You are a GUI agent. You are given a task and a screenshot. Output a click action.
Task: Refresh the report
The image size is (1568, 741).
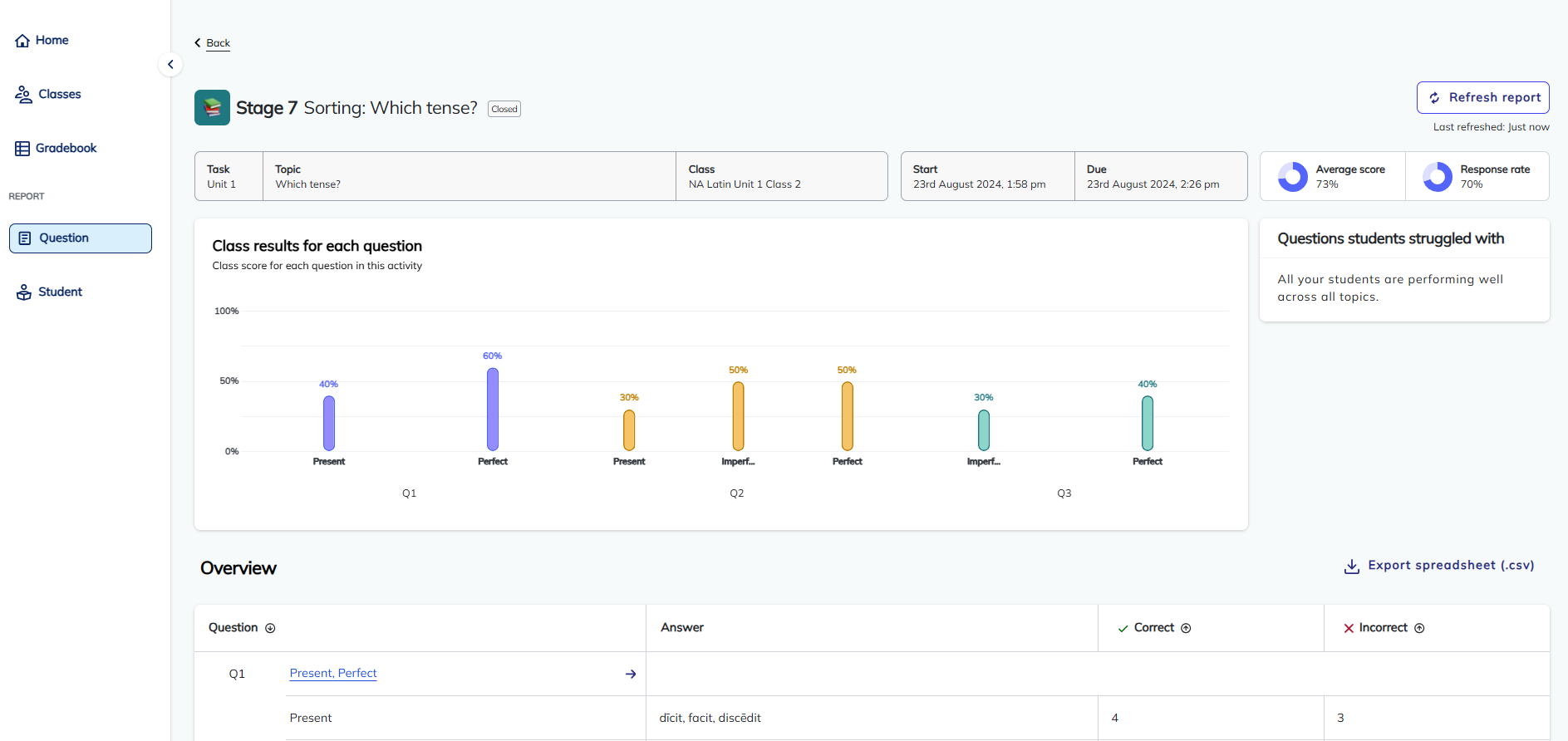coord(1482,97)
